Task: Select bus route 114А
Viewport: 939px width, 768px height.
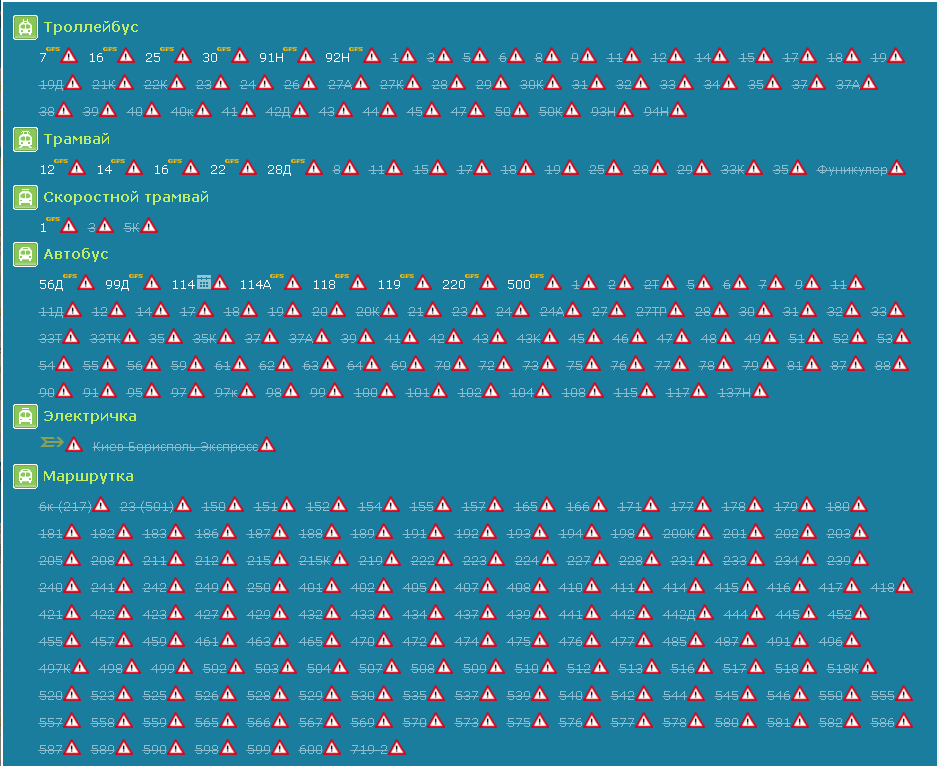Action: [255, 285]
